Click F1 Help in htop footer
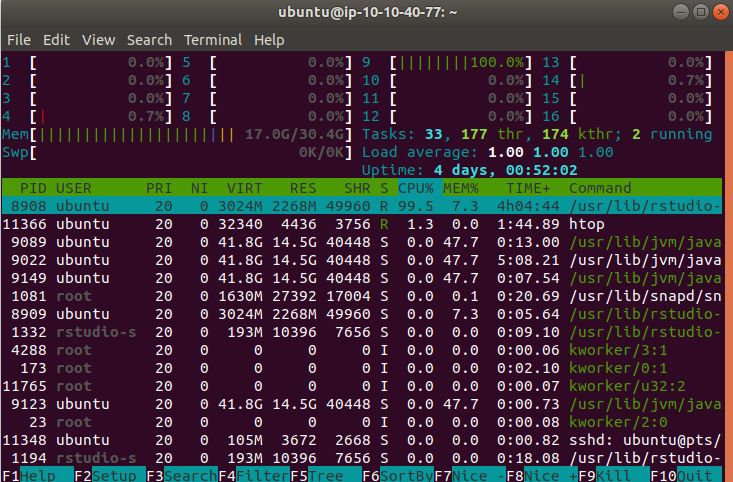The width and height of the screenshot is (733, 482). point(37,475)
